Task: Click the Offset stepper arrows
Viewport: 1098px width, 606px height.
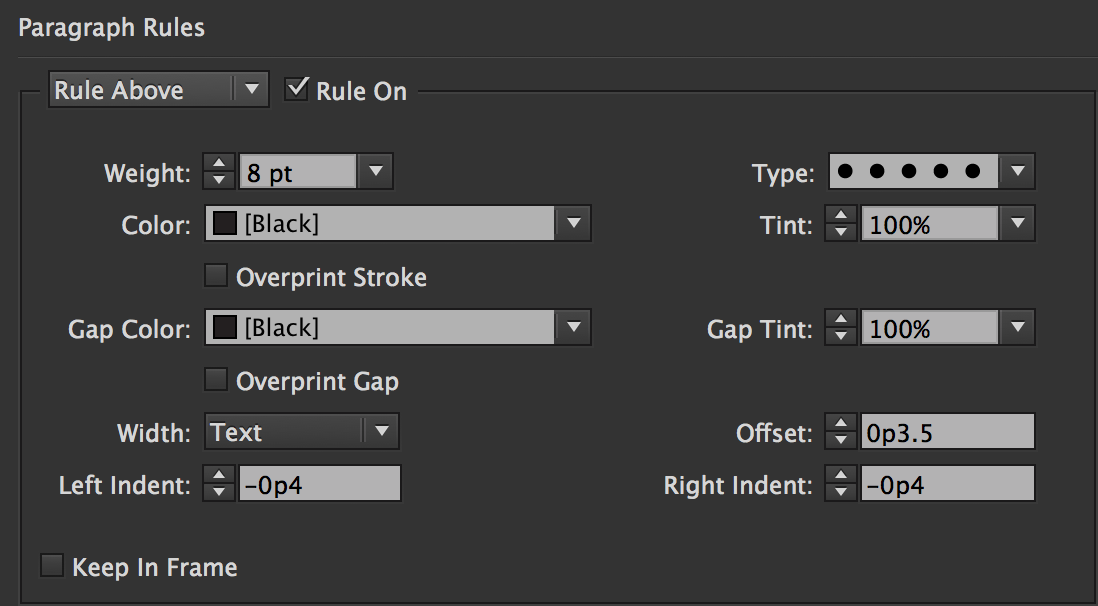Action: pos(840,432)
